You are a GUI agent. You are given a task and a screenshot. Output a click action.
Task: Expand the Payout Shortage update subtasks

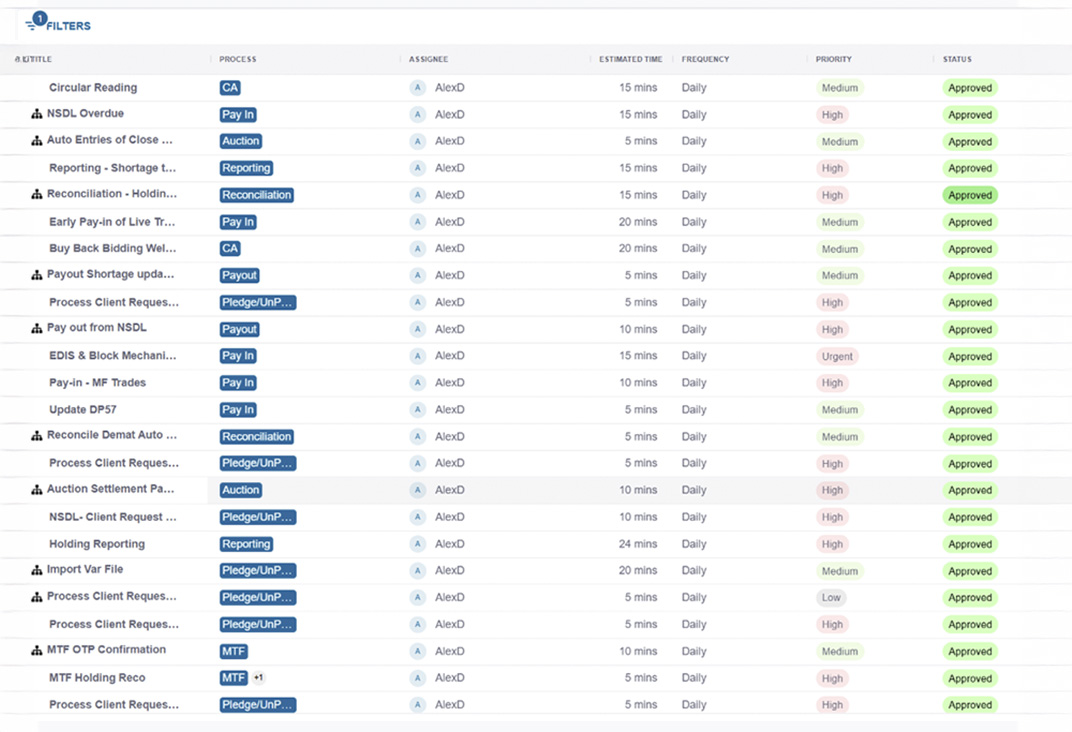(37, 276)
